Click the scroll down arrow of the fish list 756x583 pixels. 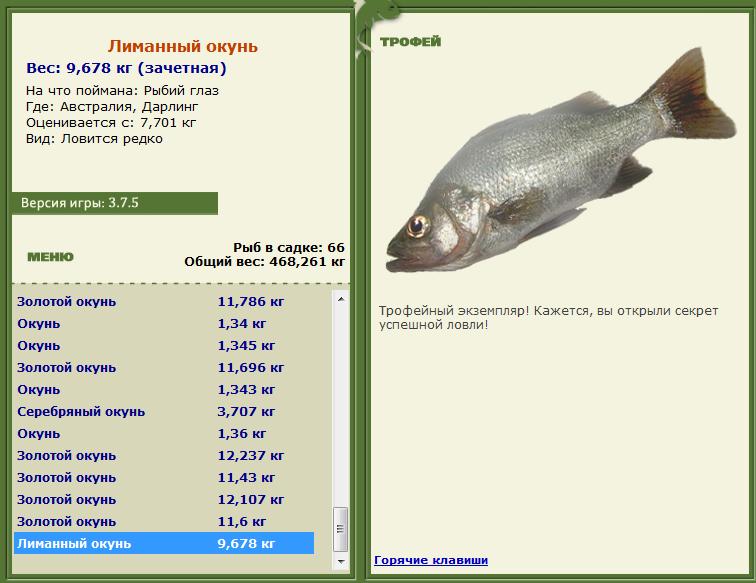tap(341, 561)
